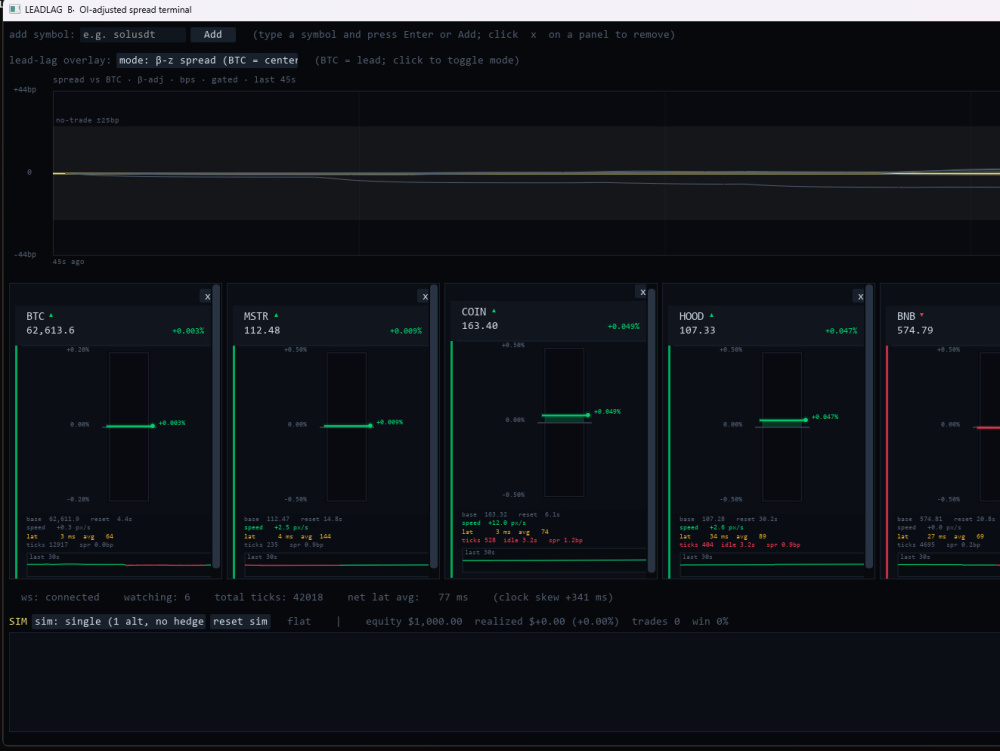Click the red down arrow beside BNB
Viewport: 1000px width, 751px height.
pos(922,315)
